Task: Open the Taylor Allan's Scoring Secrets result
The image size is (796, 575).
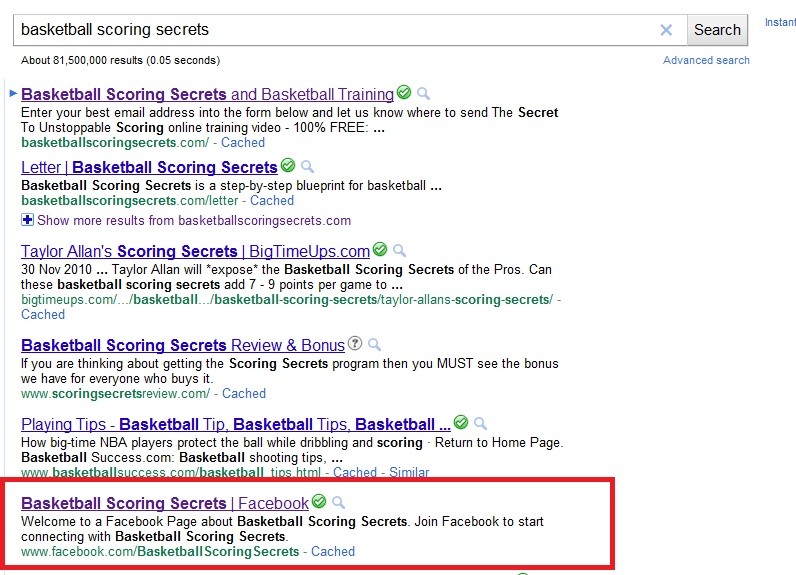Action: (x=195, y=251)
